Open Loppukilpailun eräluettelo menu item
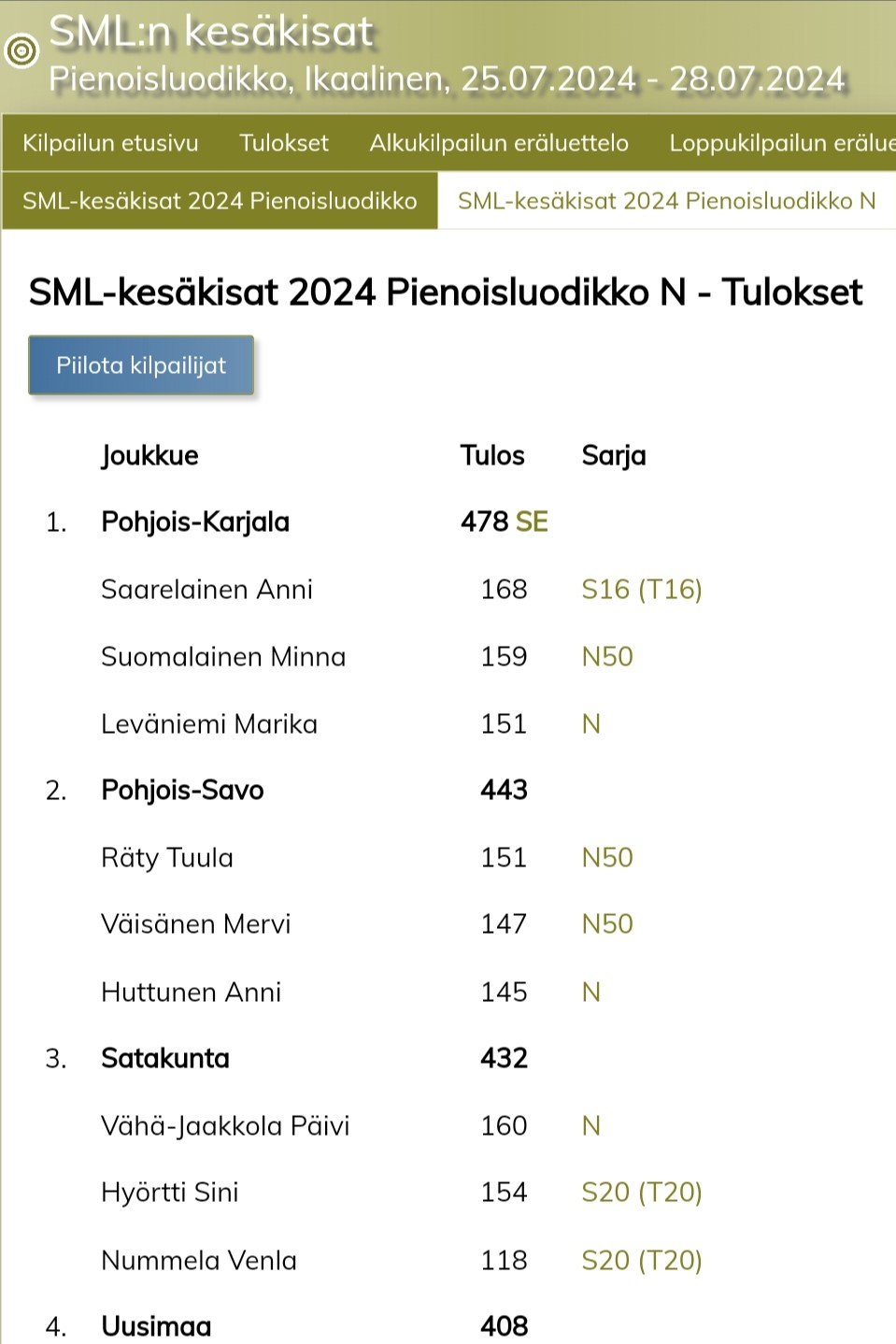Viewport: 896px width, 1344px height. (x=781, y=143)
